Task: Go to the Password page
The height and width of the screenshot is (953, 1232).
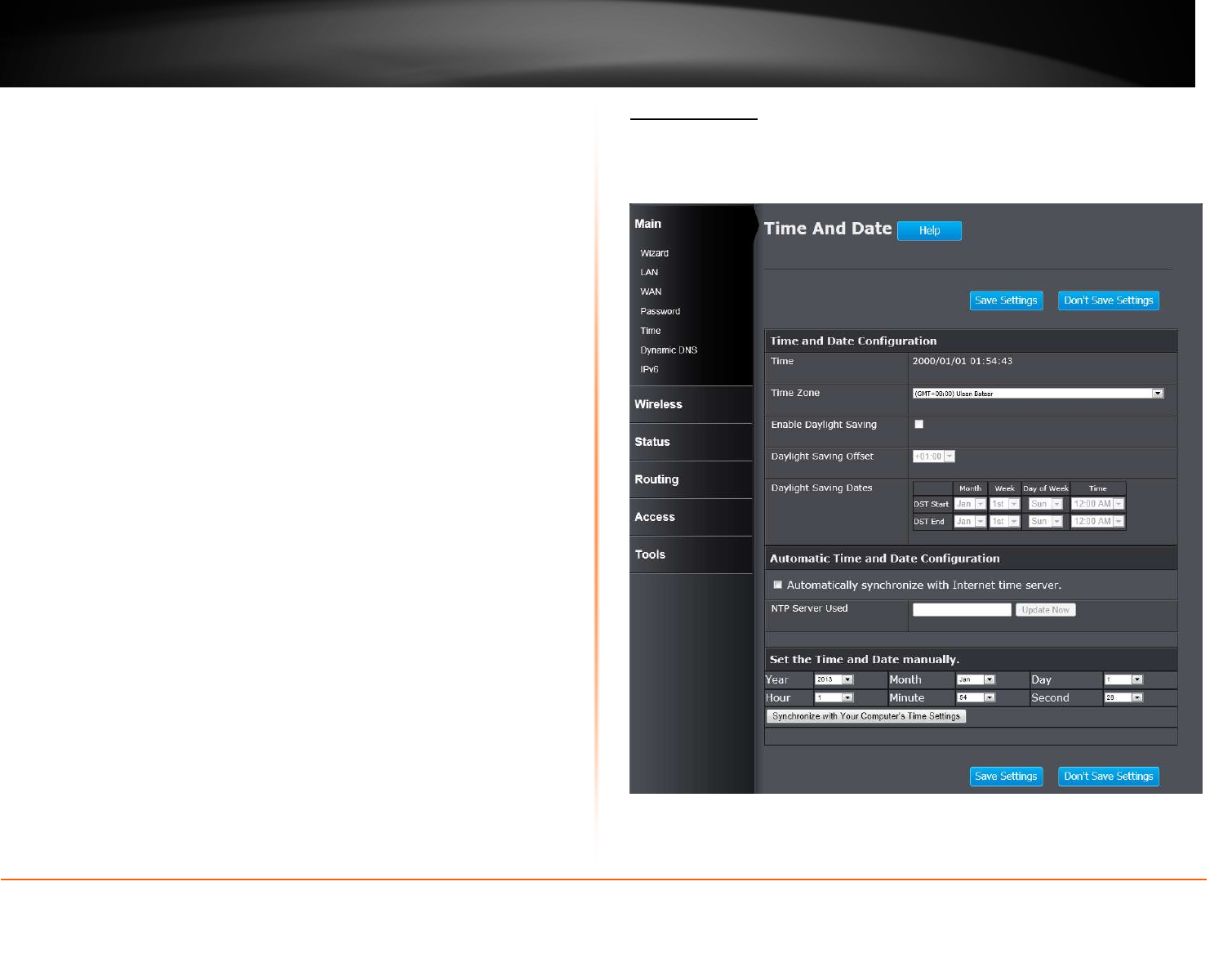Action: pos(660,311)
